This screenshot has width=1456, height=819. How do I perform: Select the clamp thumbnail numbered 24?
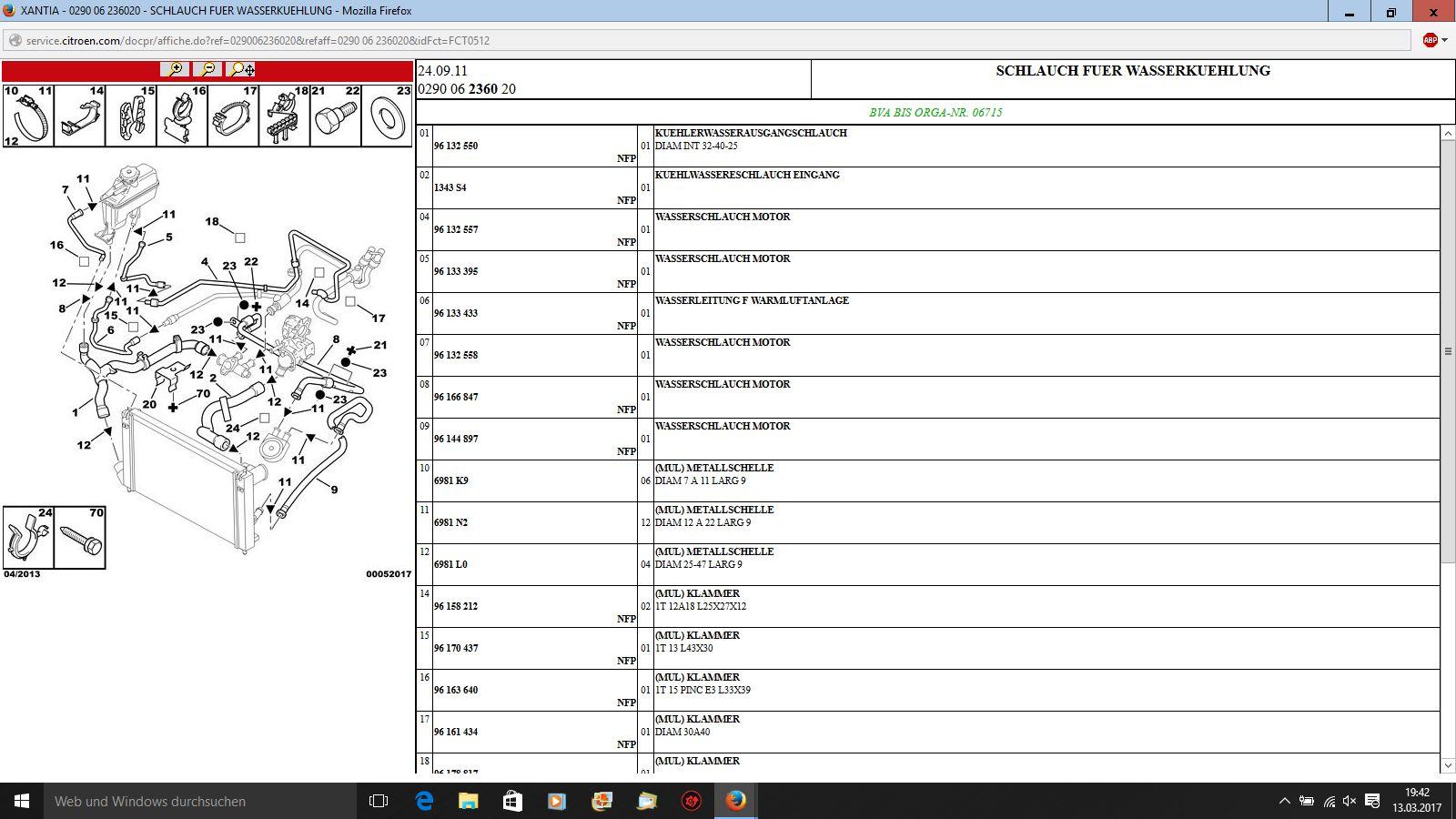28,538
